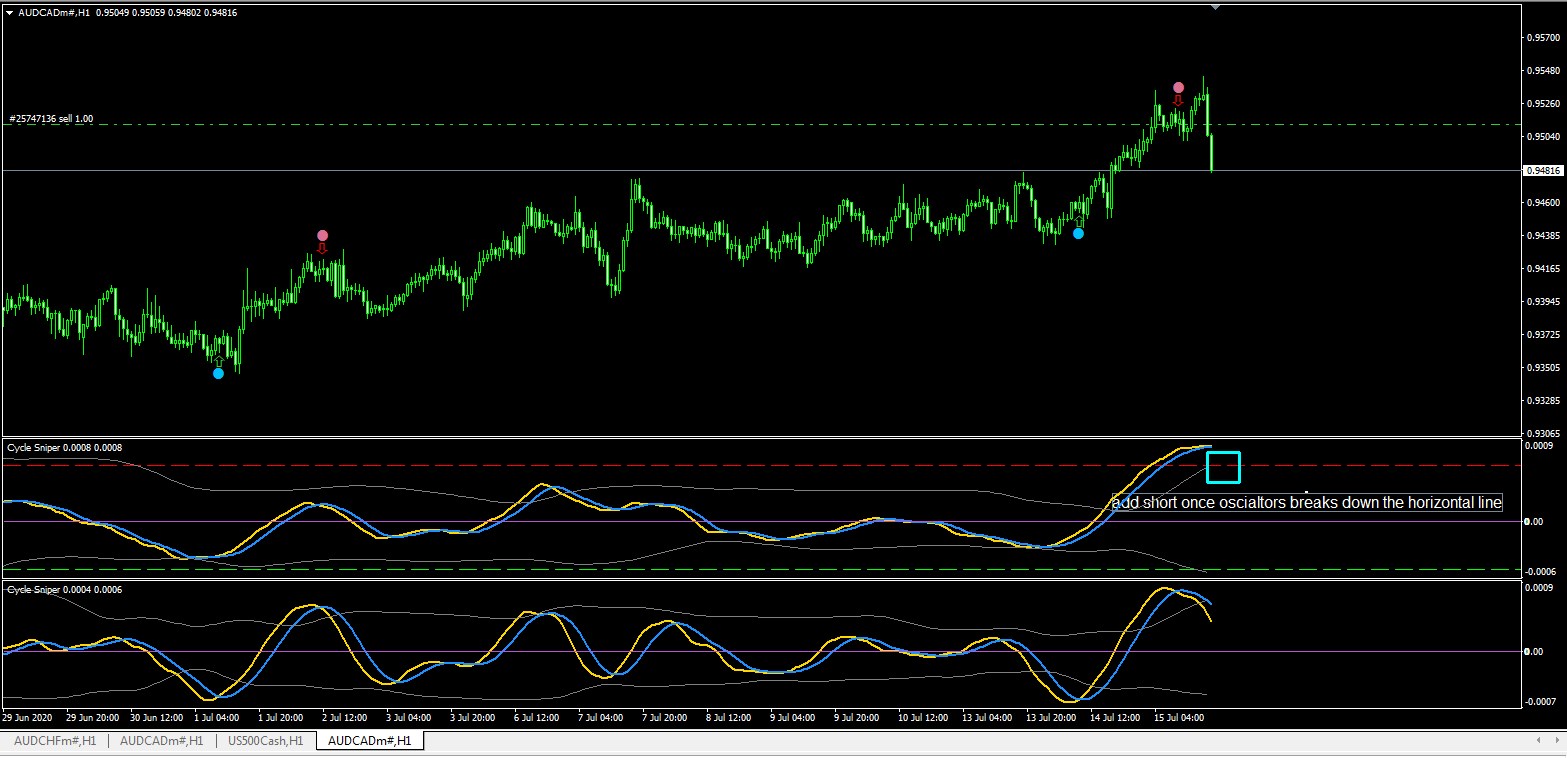Click the '2 Jul 12:00' time axis label
1567x758 pixels.
click(345, 718)
